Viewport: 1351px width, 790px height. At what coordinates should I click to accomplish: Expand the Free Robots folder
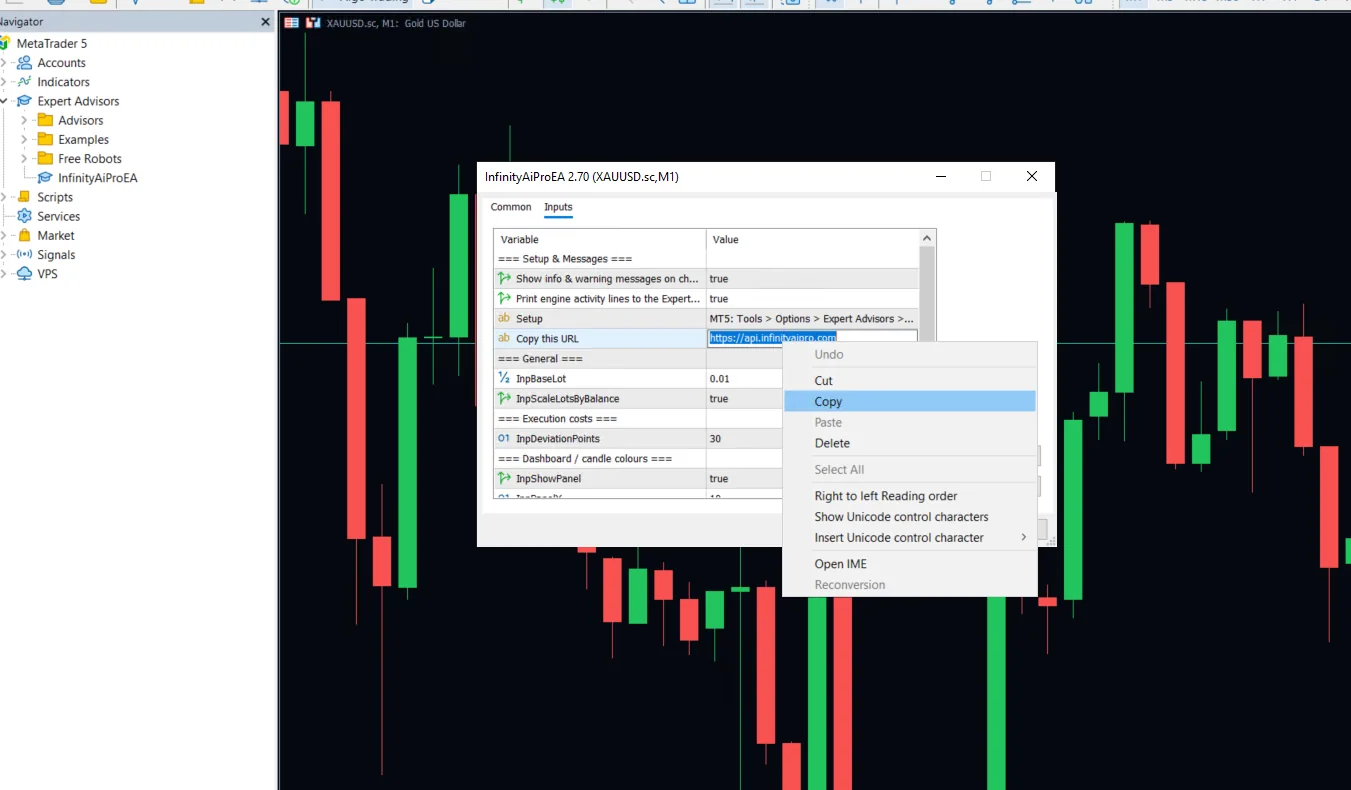click(x=24, y=158)
